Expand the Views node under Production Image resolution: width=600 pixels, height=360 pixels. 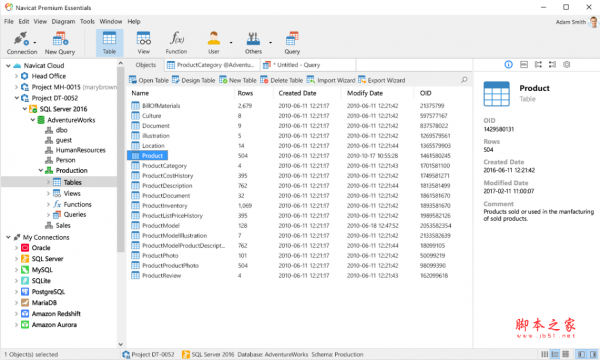click(48, 193)
